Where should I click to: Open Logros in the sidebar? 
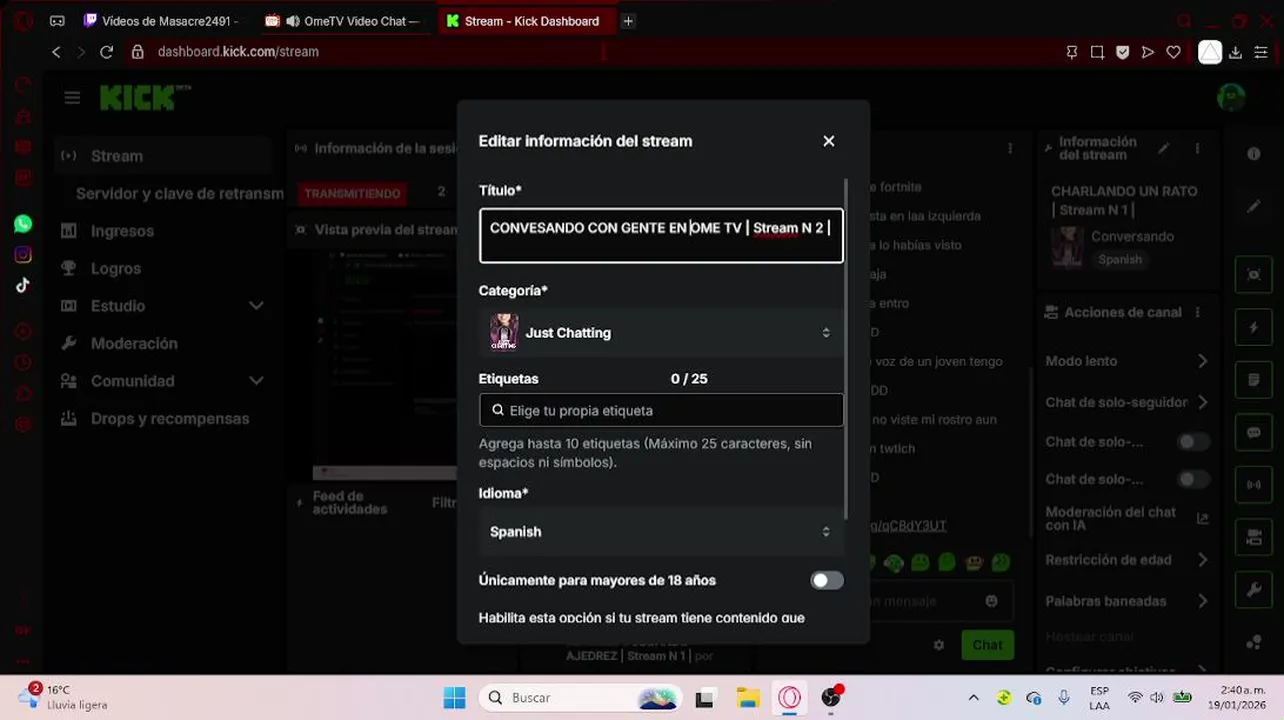(116, 268)
